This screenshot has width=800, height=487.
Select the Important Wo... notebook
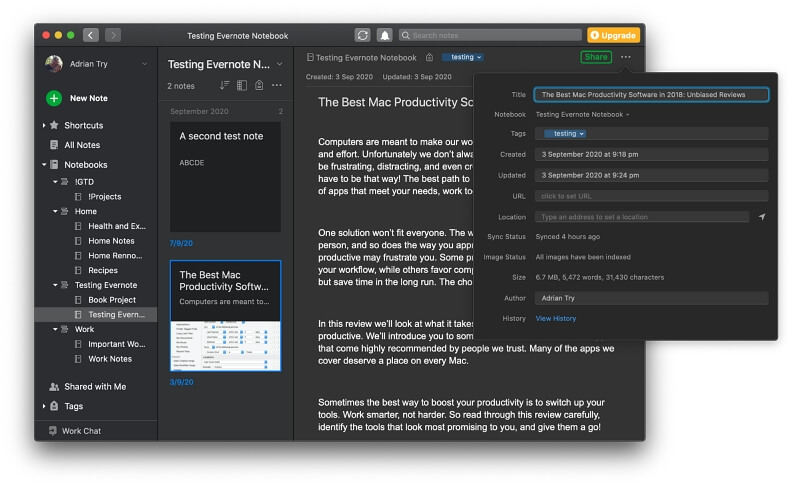pyautogui.click(x=117, y=344)
